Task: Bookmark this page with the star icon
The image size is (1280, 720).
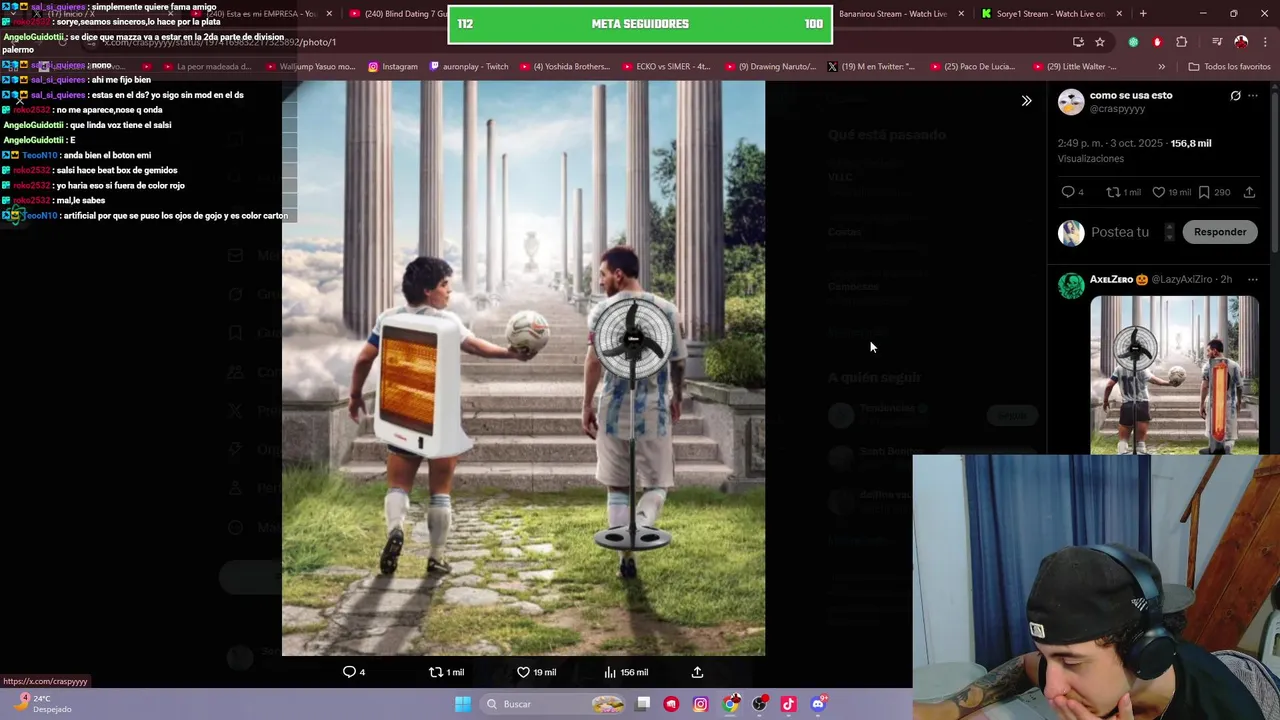Action: (x=1100, y=42)
